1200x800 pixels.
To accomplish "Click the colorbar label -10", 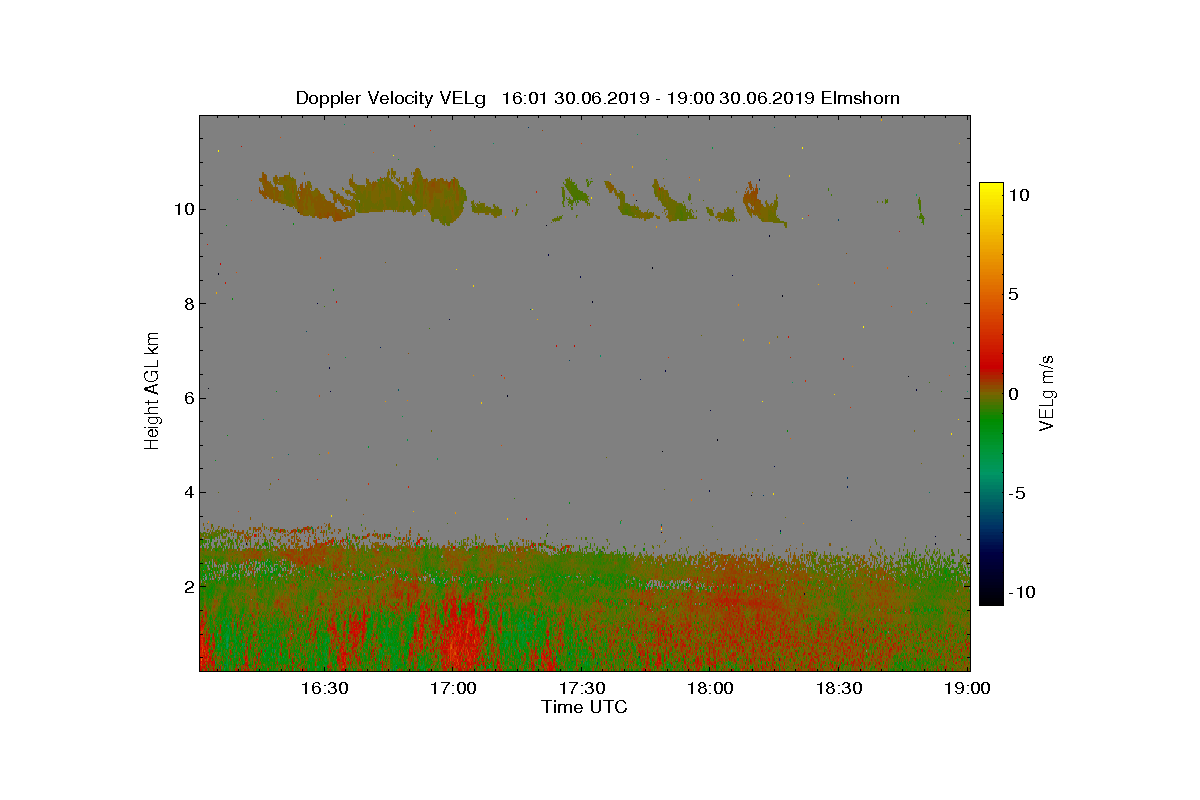I will pyautogui.click(x=1021, y=592).
